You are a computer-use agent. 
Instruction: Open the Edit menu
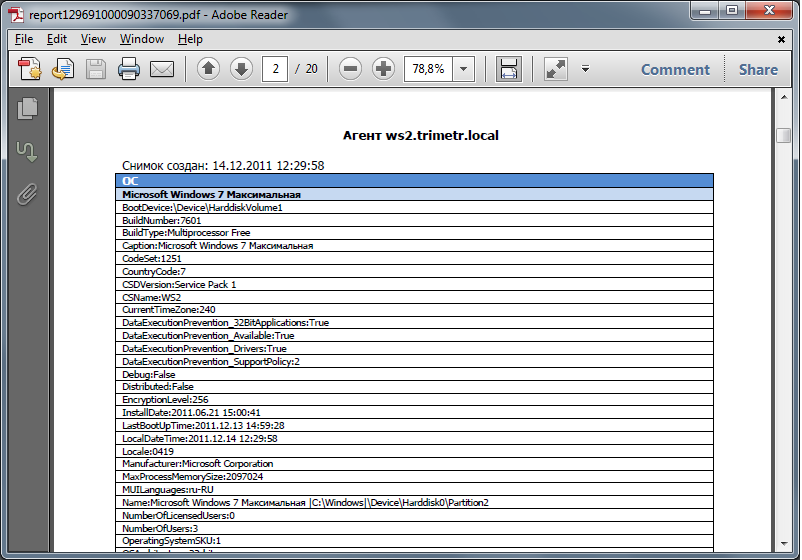tap(57, 39)
